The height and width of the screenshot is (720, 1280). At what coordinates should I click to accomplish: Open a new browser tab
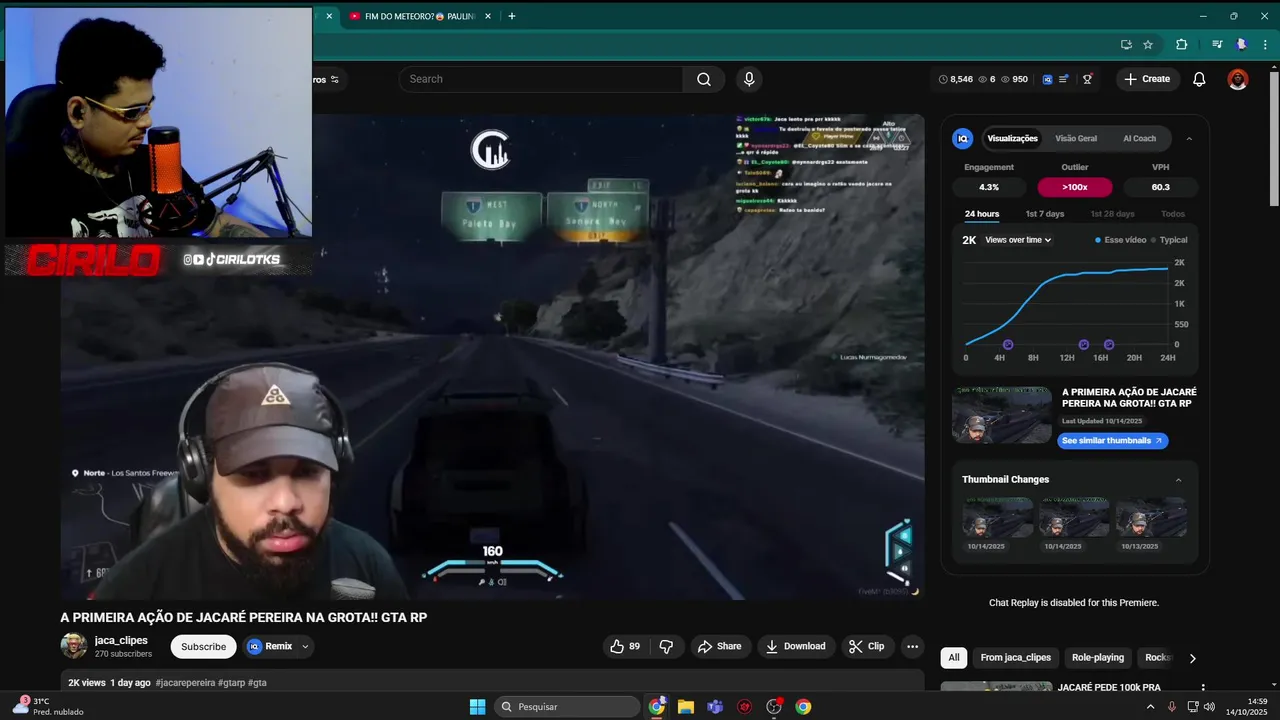click(x=512, y=16)
